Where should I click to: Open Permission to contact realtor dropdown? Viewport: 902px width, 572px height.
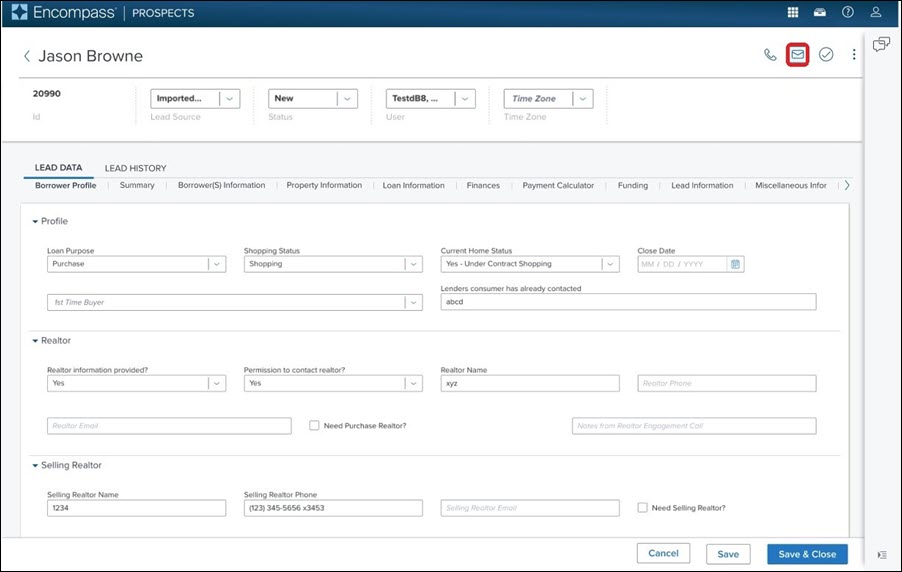[333, 383]
